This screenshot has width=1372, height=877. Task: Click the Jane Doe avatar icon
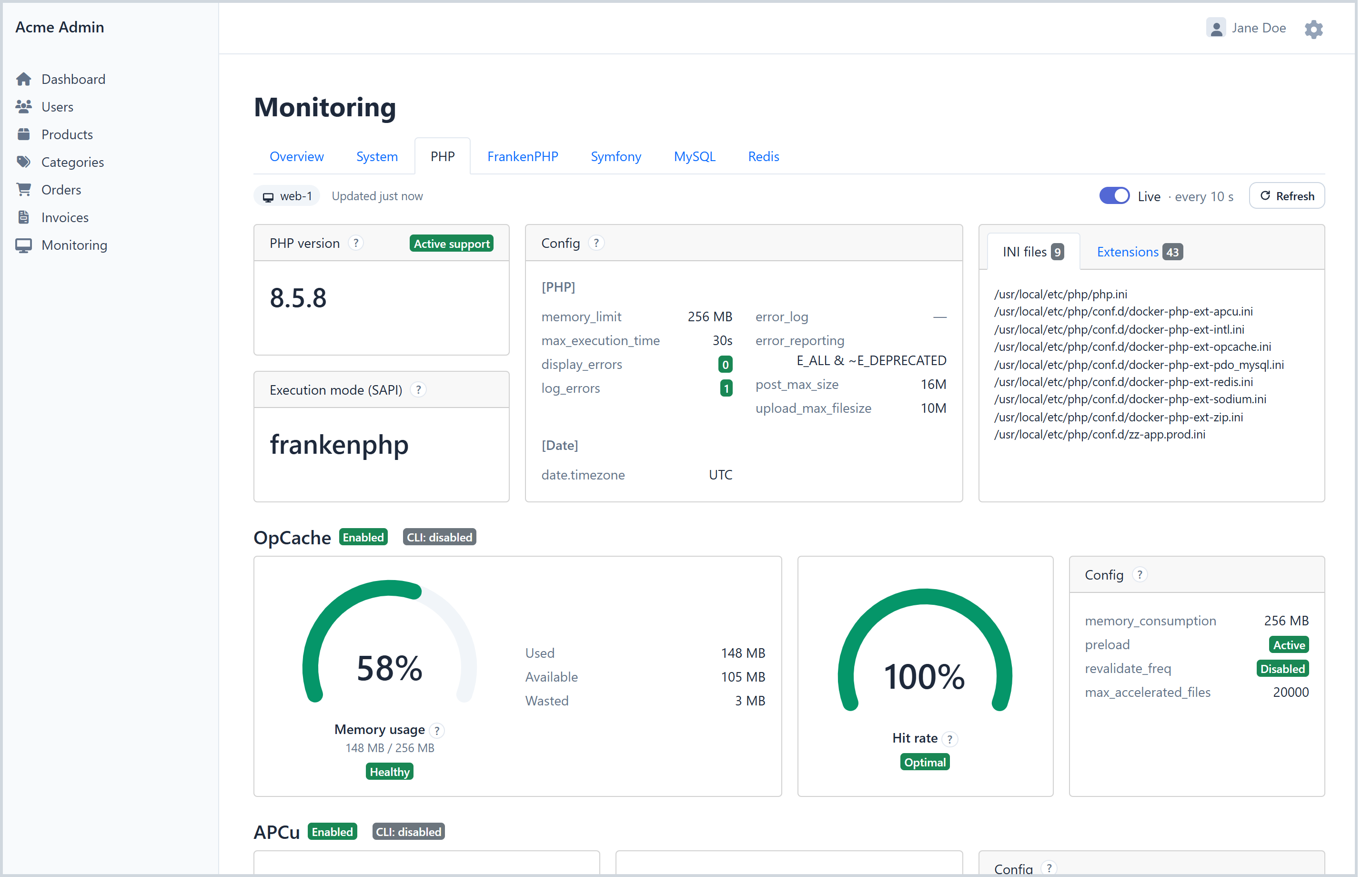[1216, 28]
